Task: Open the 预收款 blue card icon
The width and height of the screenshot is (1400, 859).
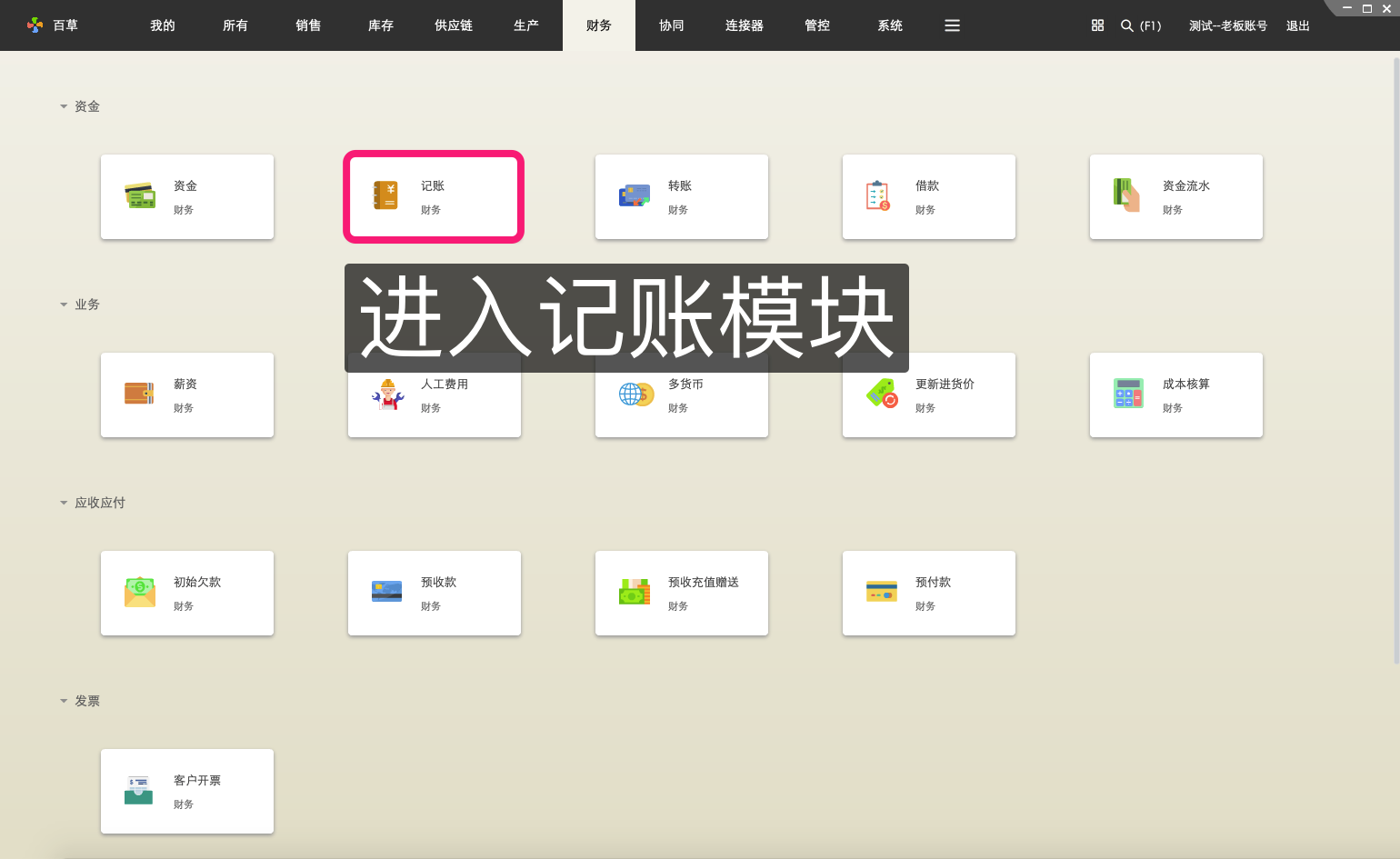Action: [387, 592]
